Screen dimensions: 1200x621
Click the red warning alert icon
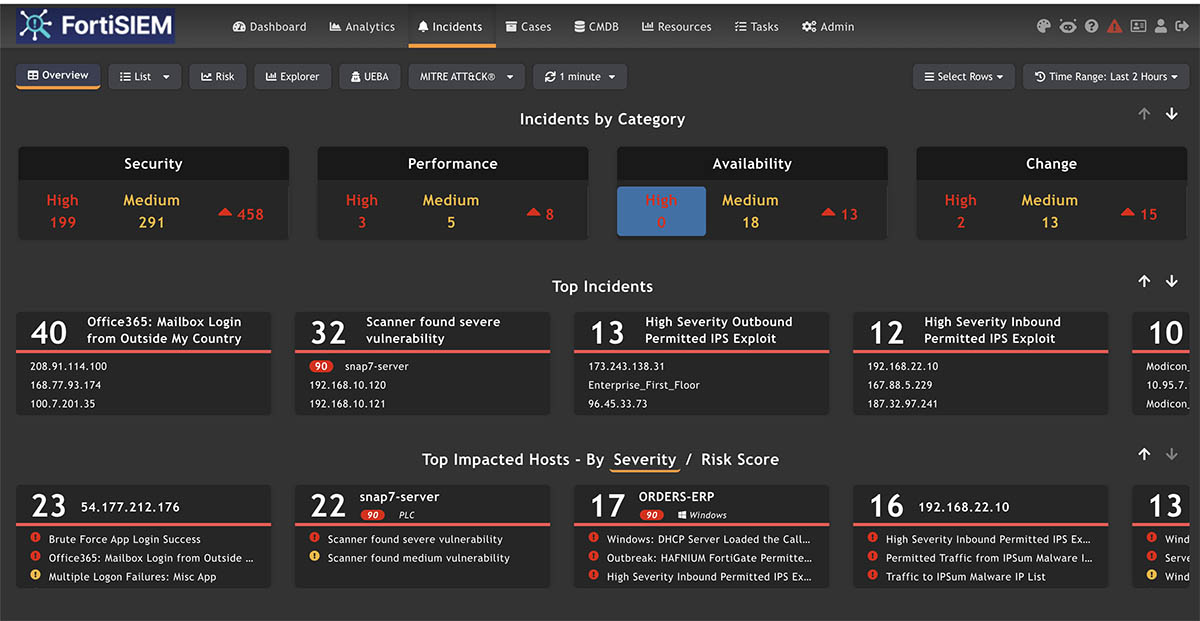coord(1115,27)
